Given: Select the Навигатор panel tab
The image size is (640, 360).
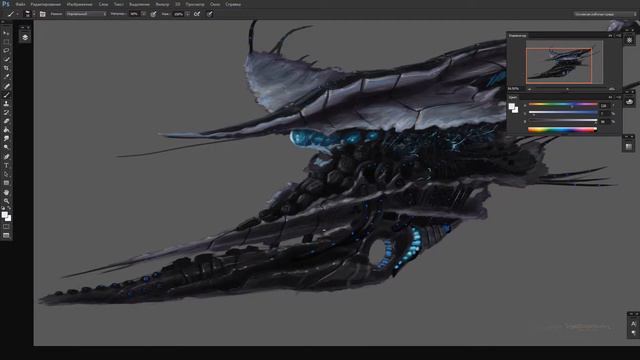Looking at the screenshot, I should [x=518, y=36].
